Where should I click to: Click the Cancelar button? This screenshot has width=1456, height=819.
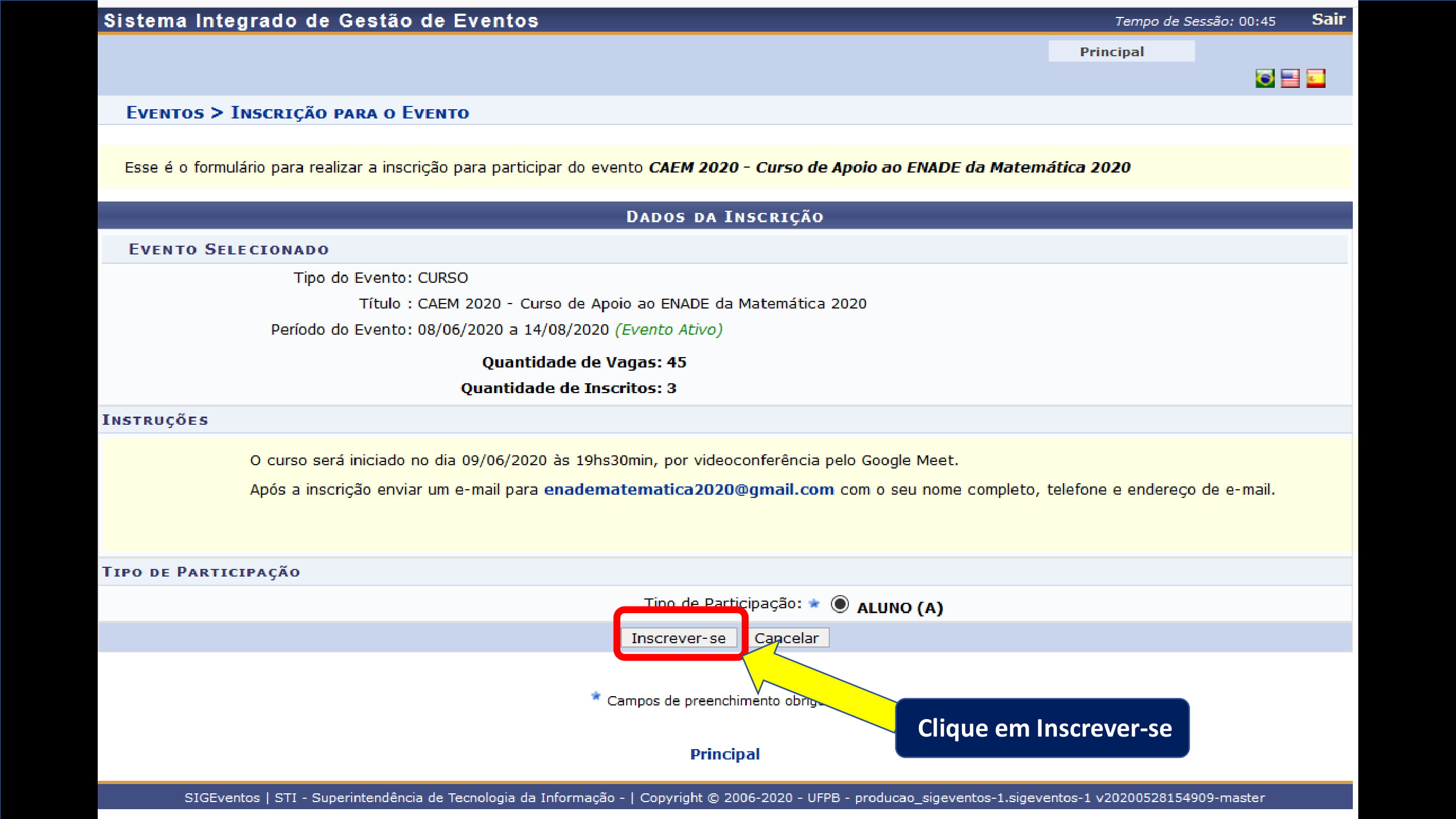pyautogui.click(x=788, y=638)
